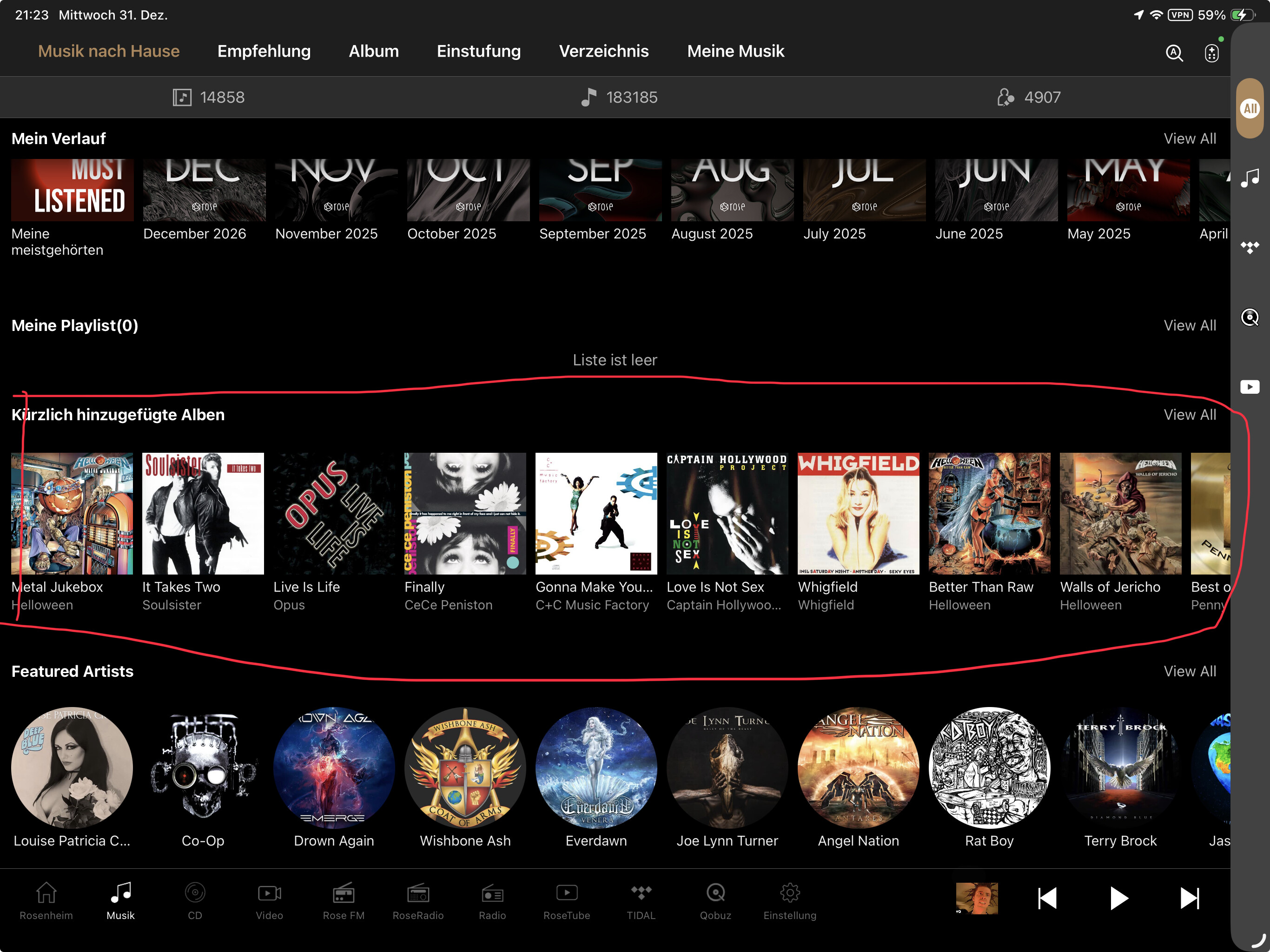Switch to the Empfehlung tab
This screenshot has height=952, width=1270.
[264, 51]
